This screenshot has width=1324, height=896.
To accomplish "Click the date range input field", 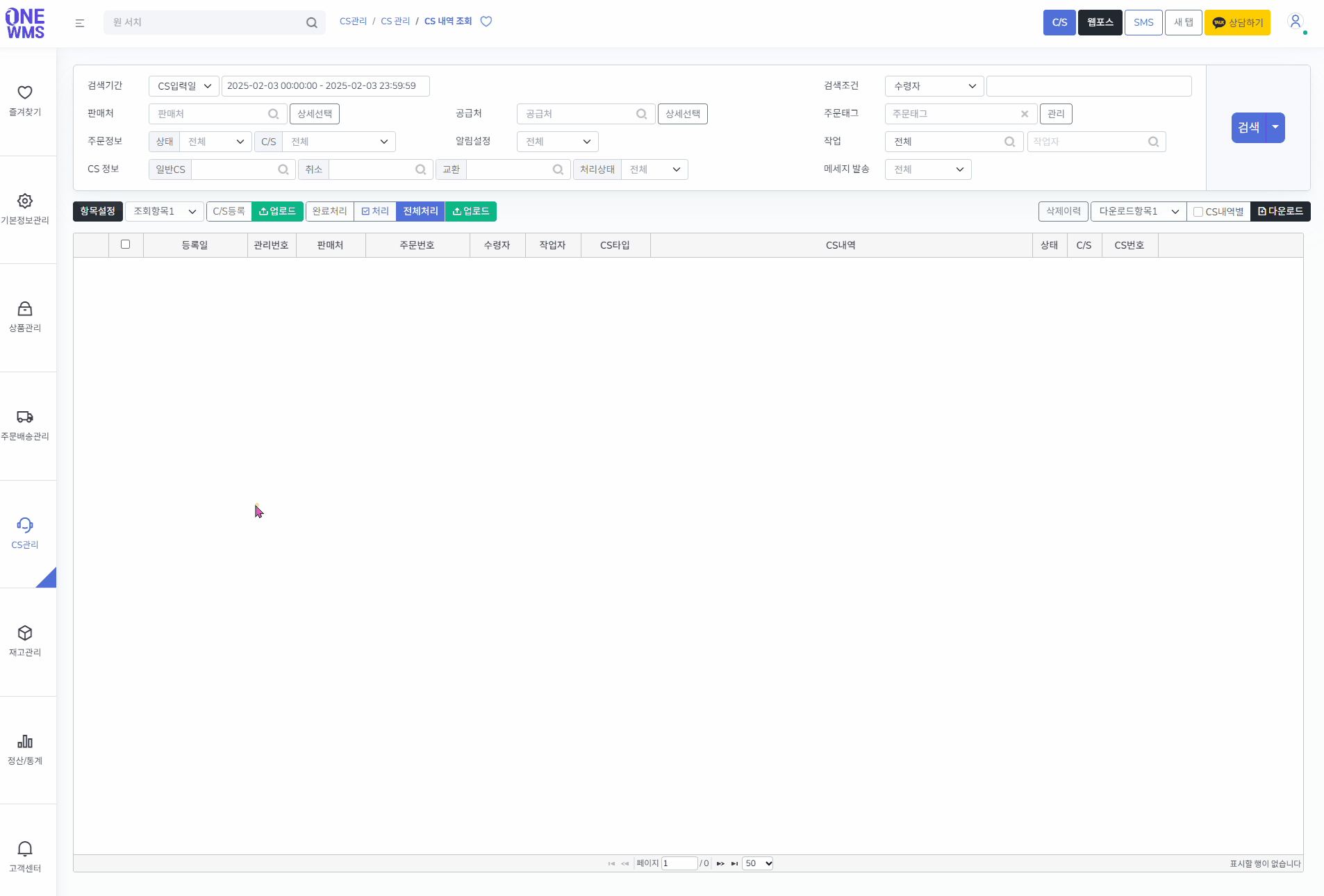I will 326,86.
